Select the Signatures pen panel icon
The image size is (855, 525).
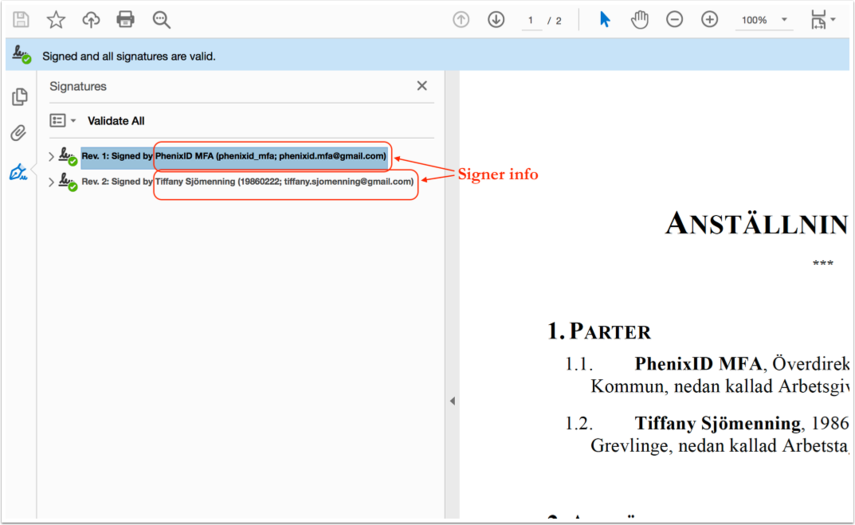pyautogui.click(x=18, y=172)
